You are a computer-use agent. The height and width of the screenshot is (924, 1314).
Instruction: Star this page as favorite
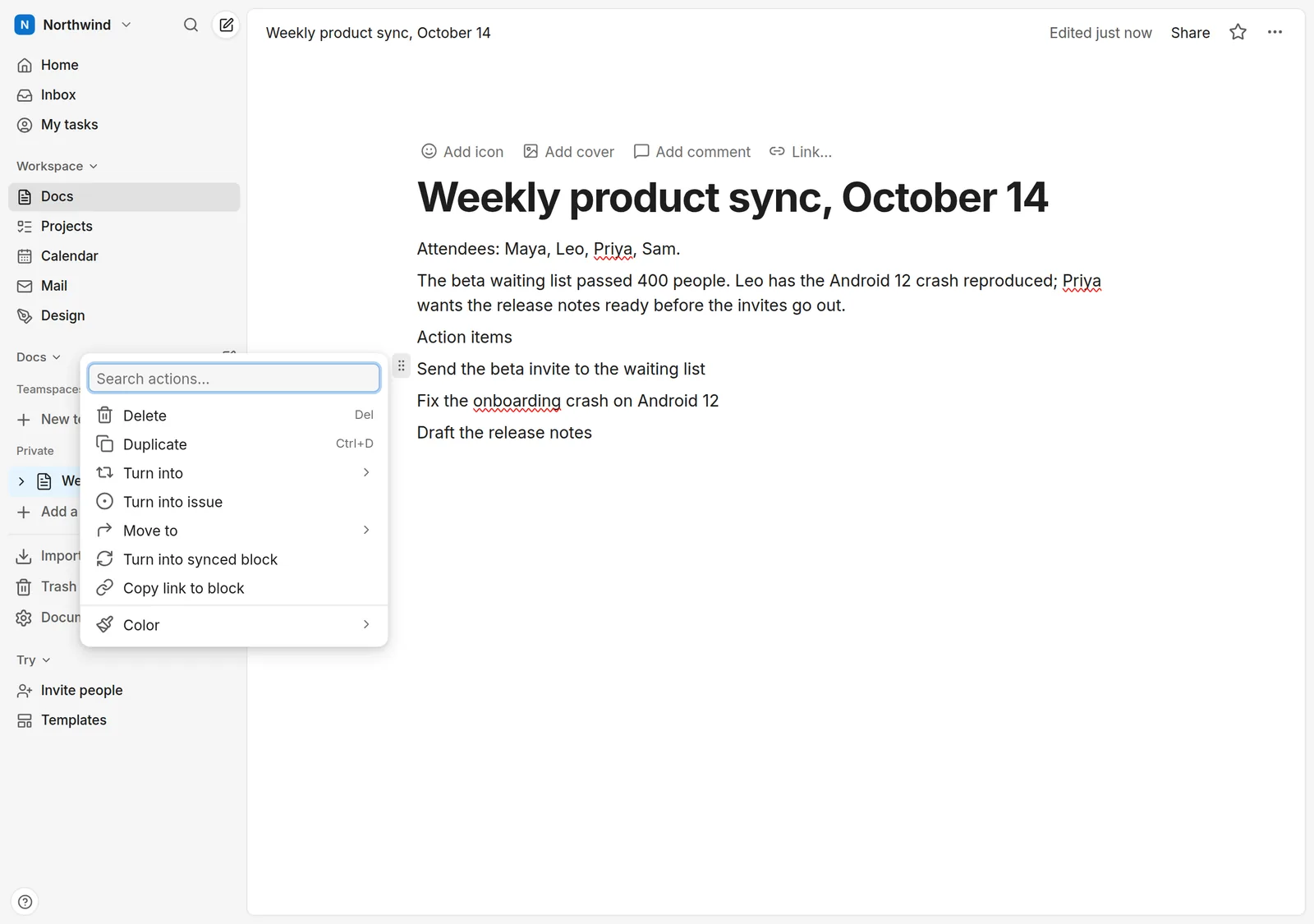(x=1238, y=32)
